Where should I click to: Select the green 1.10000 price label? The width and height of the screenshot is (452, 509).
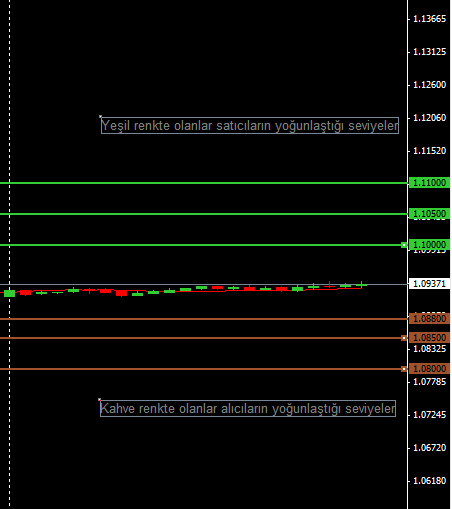(x=429, y=245)
